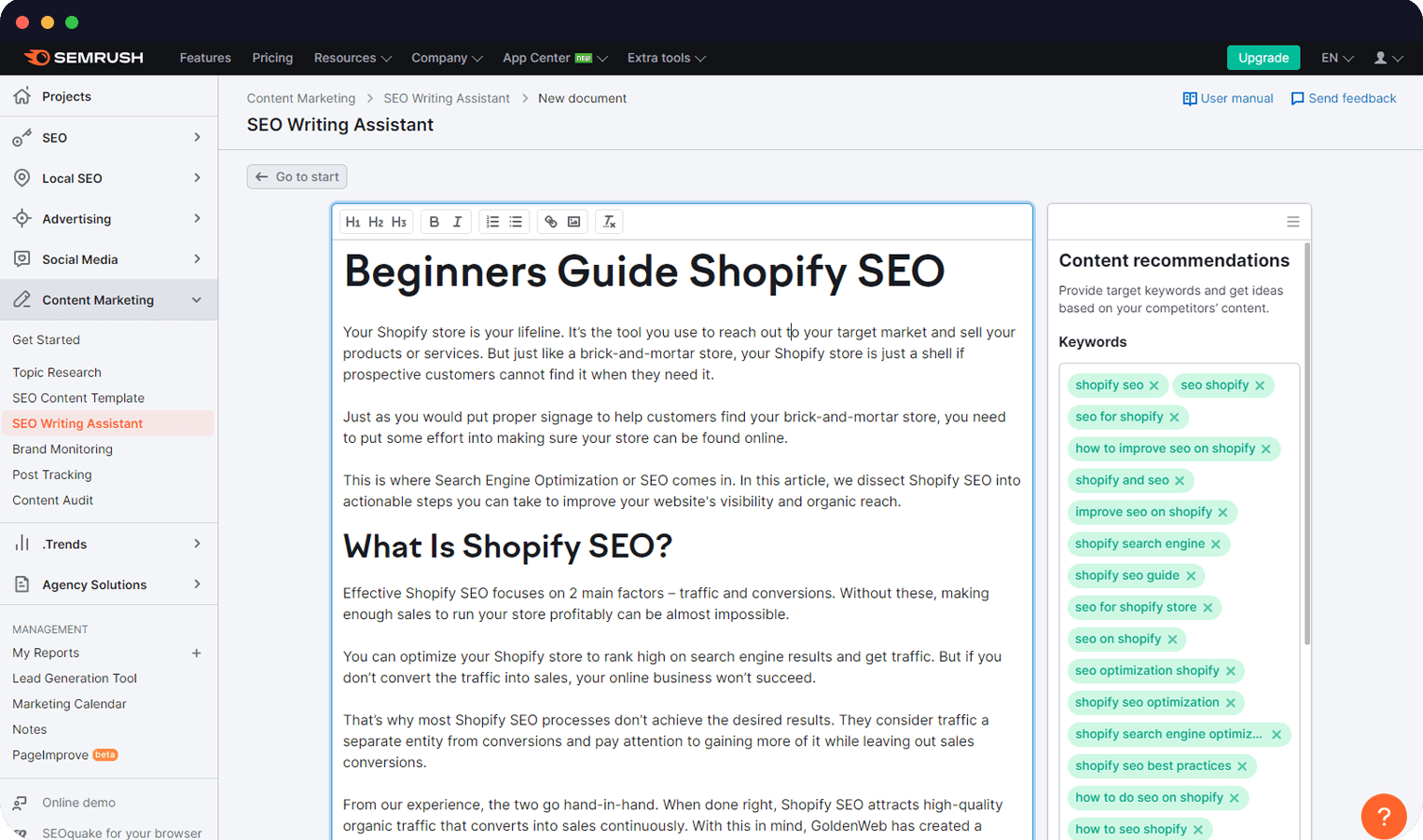Open Brand Monitoring in sidebar
This screenshot has height=840, width=1423.
click(x=62, y=449)
